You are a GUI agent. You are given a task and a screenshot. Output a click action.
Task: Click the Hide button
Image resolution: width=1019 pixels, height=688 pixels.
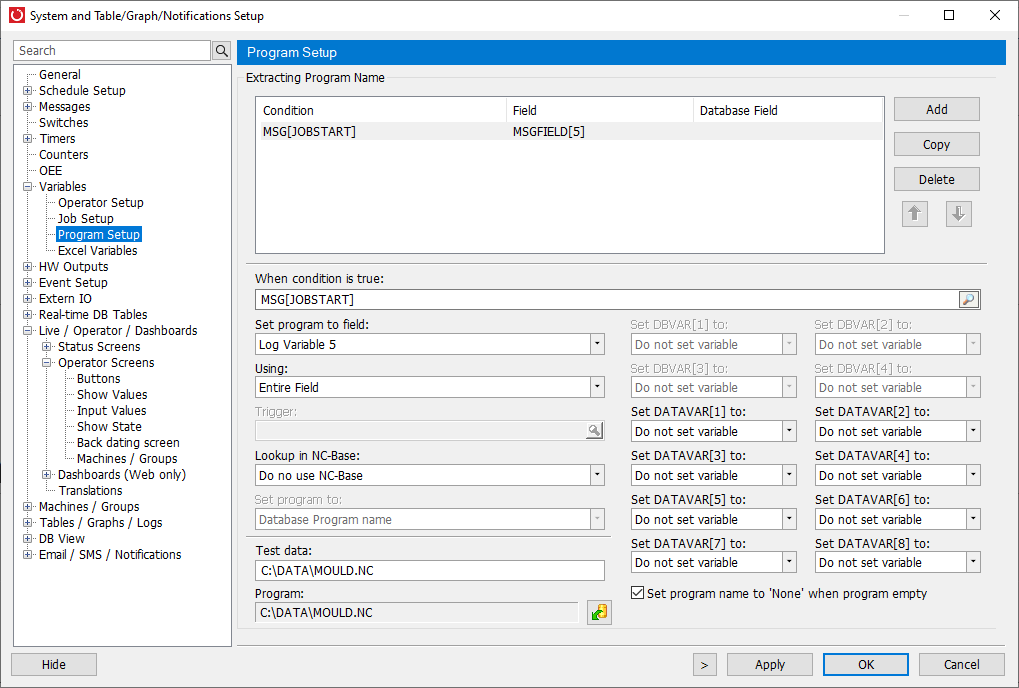click(x=54, y=665)
